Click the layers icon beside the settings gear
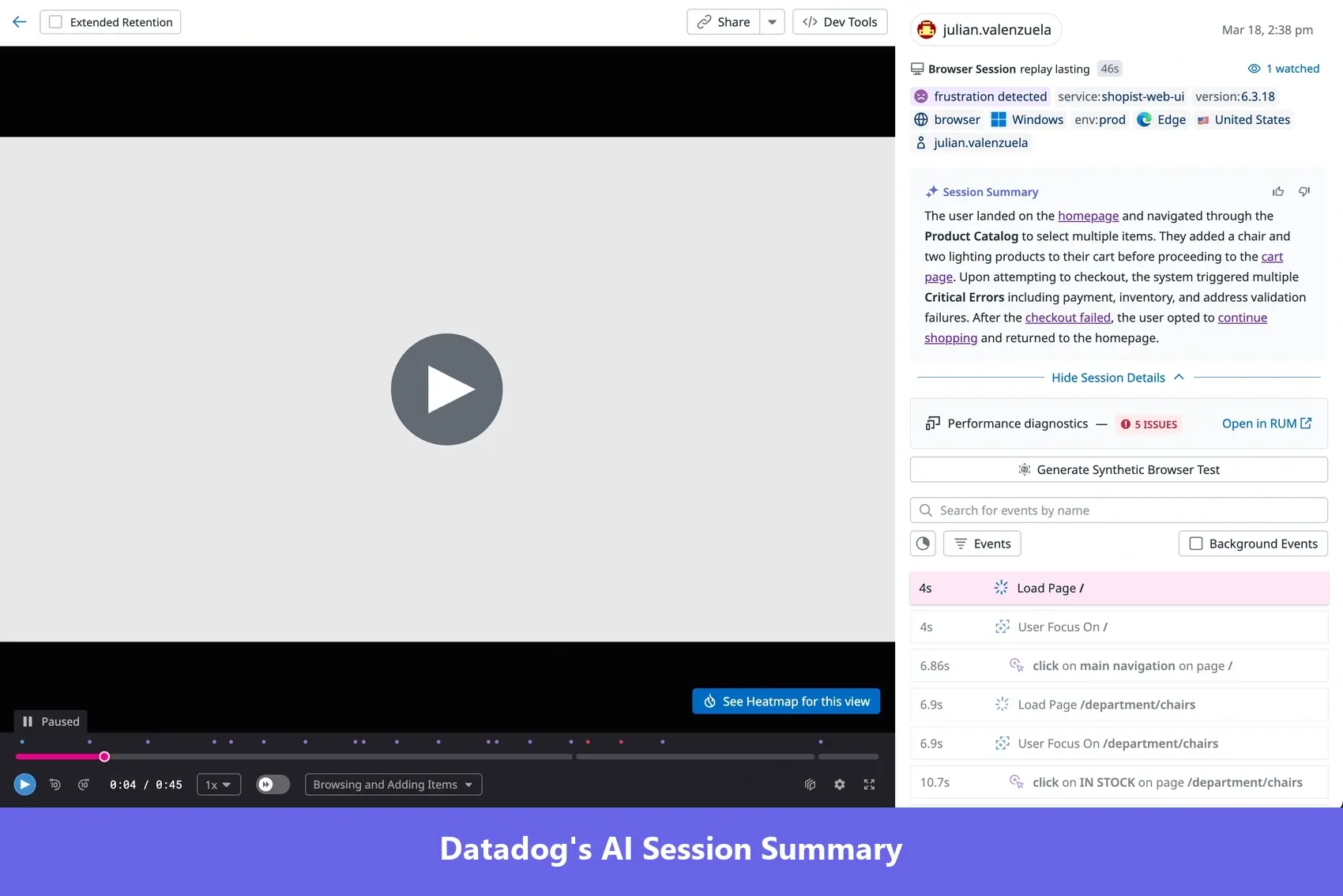Screen dimensions: 1343x896 (x=810, y=785)
